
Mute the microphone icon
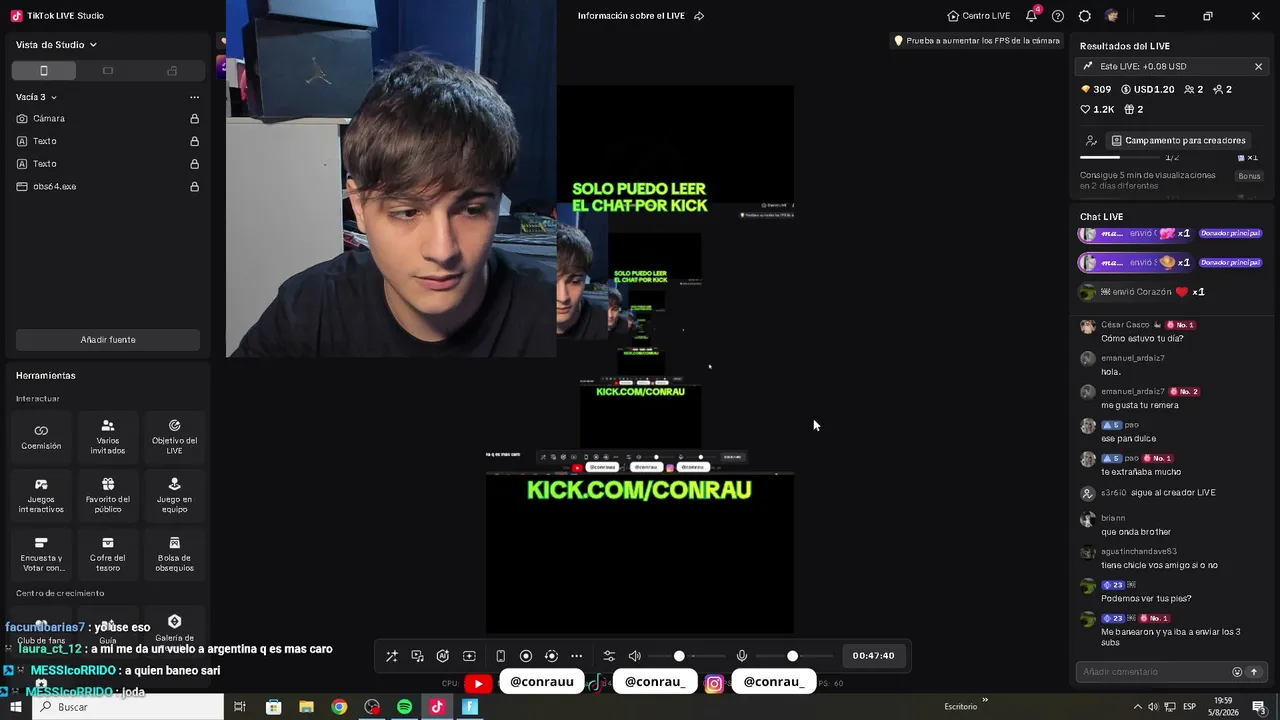(742, 656)
